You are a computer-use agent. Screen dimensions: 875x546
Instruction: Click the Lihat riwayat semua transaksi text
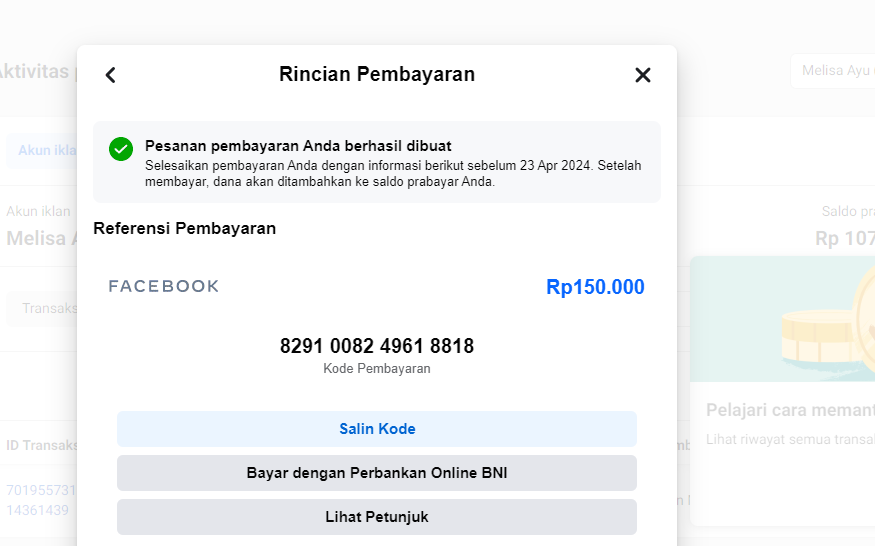pyautogui.click(x=790, y=439)
